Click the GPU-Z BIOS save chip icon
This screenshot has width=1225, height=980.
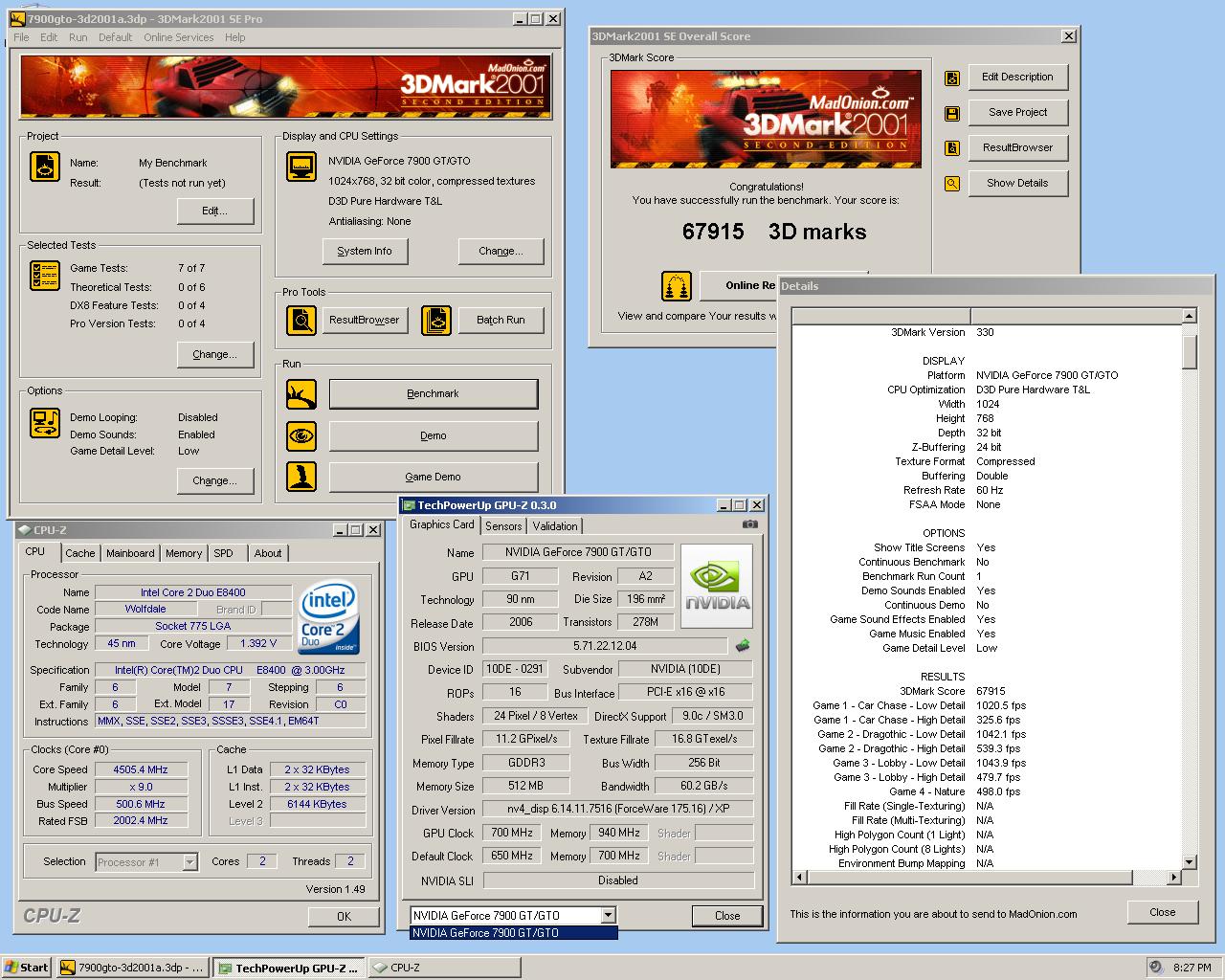click(743, 646)
